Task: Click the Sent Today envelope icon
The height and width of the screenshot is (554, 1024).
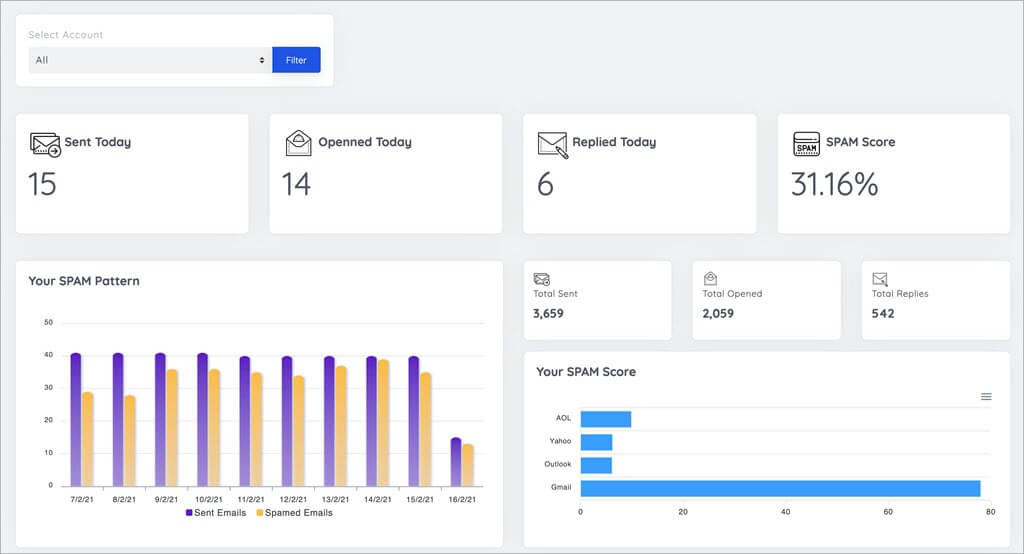Action: pyautogui.click(x=45, y=143)
